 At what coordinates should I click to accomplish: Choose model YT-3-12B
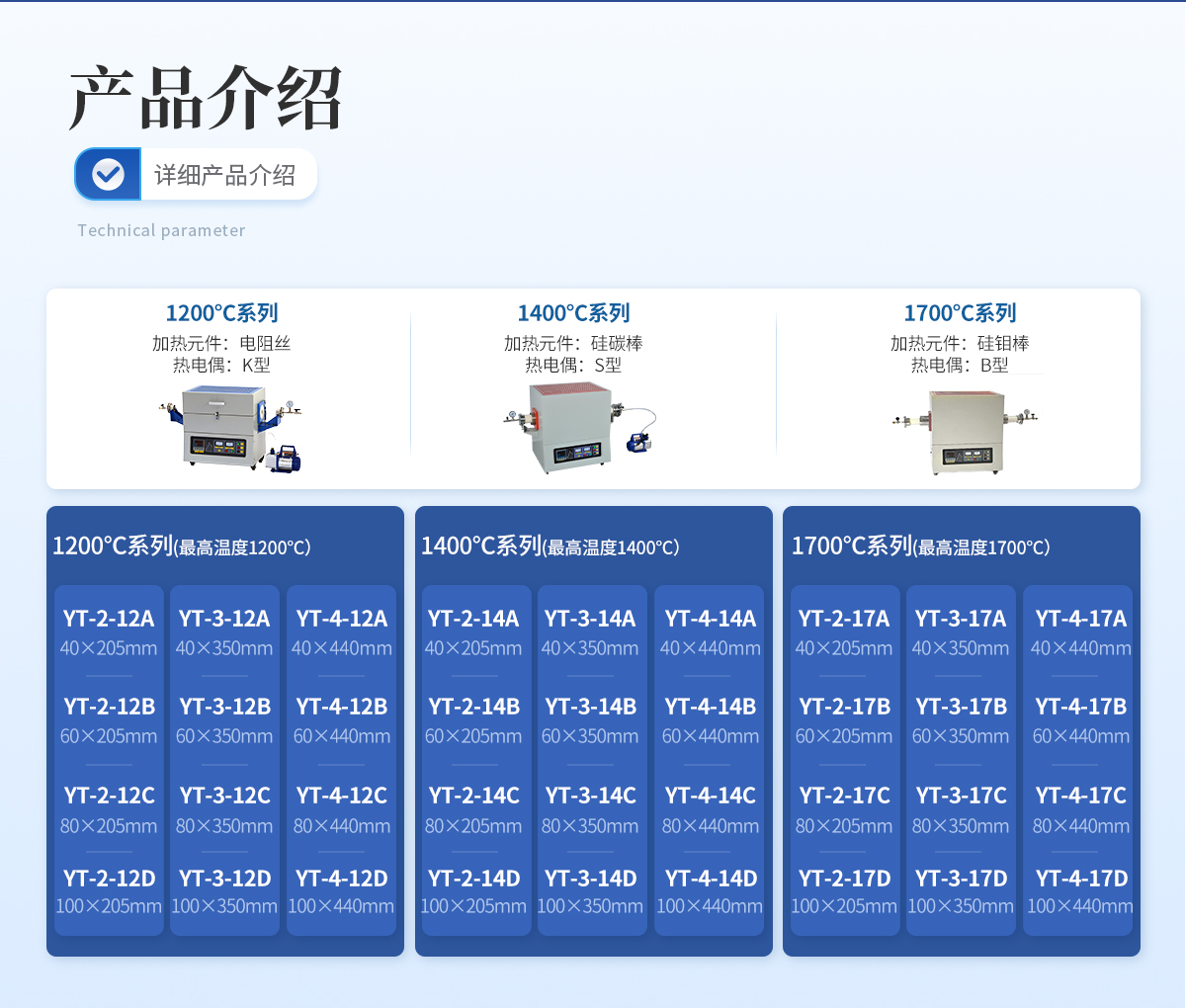pyautogui.click(x=225, y=708)
